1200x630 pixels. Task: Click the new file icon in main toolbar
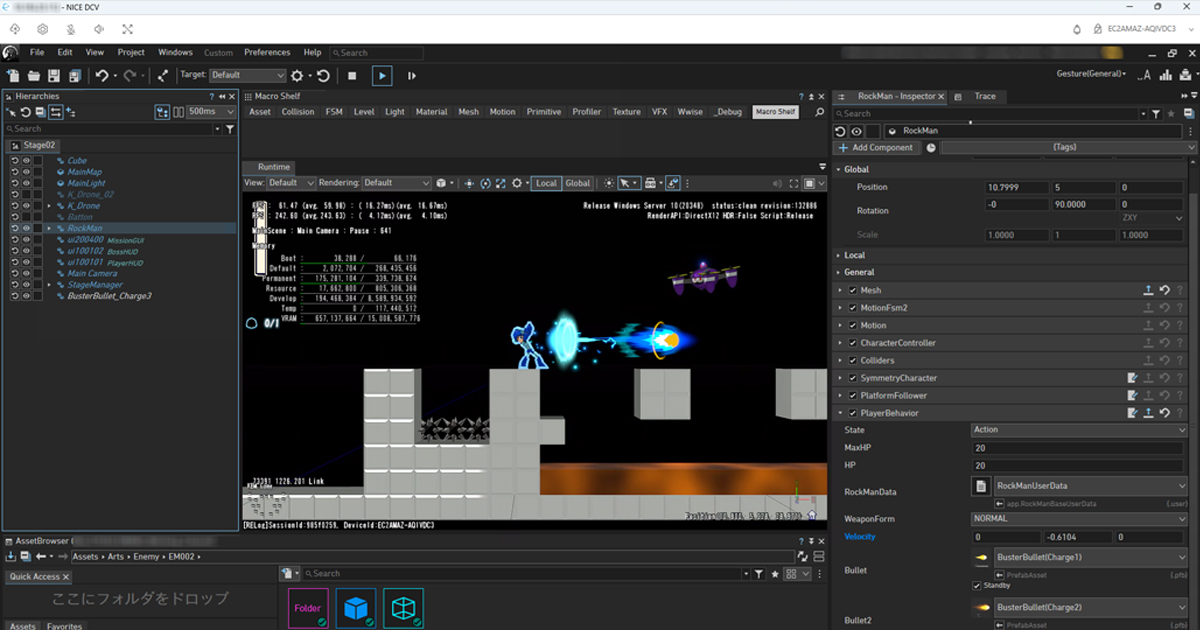13,75
